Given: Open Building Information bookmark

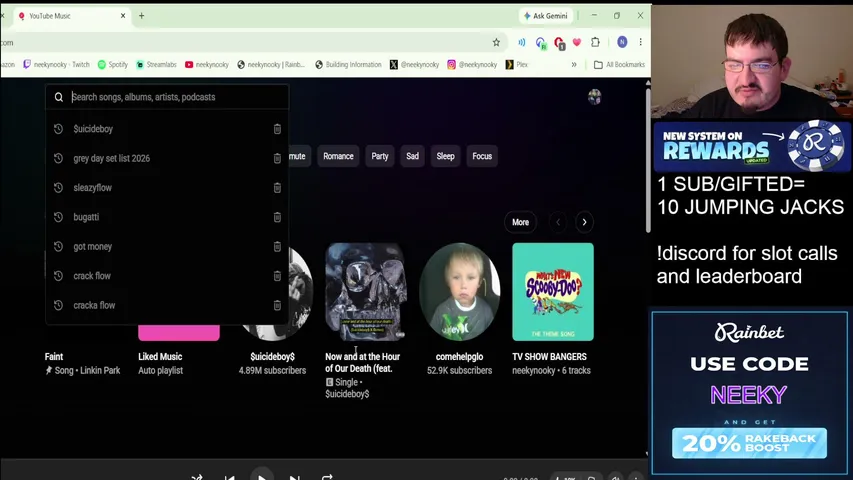Looking at the screenshot, I should (x=348, y=64).
